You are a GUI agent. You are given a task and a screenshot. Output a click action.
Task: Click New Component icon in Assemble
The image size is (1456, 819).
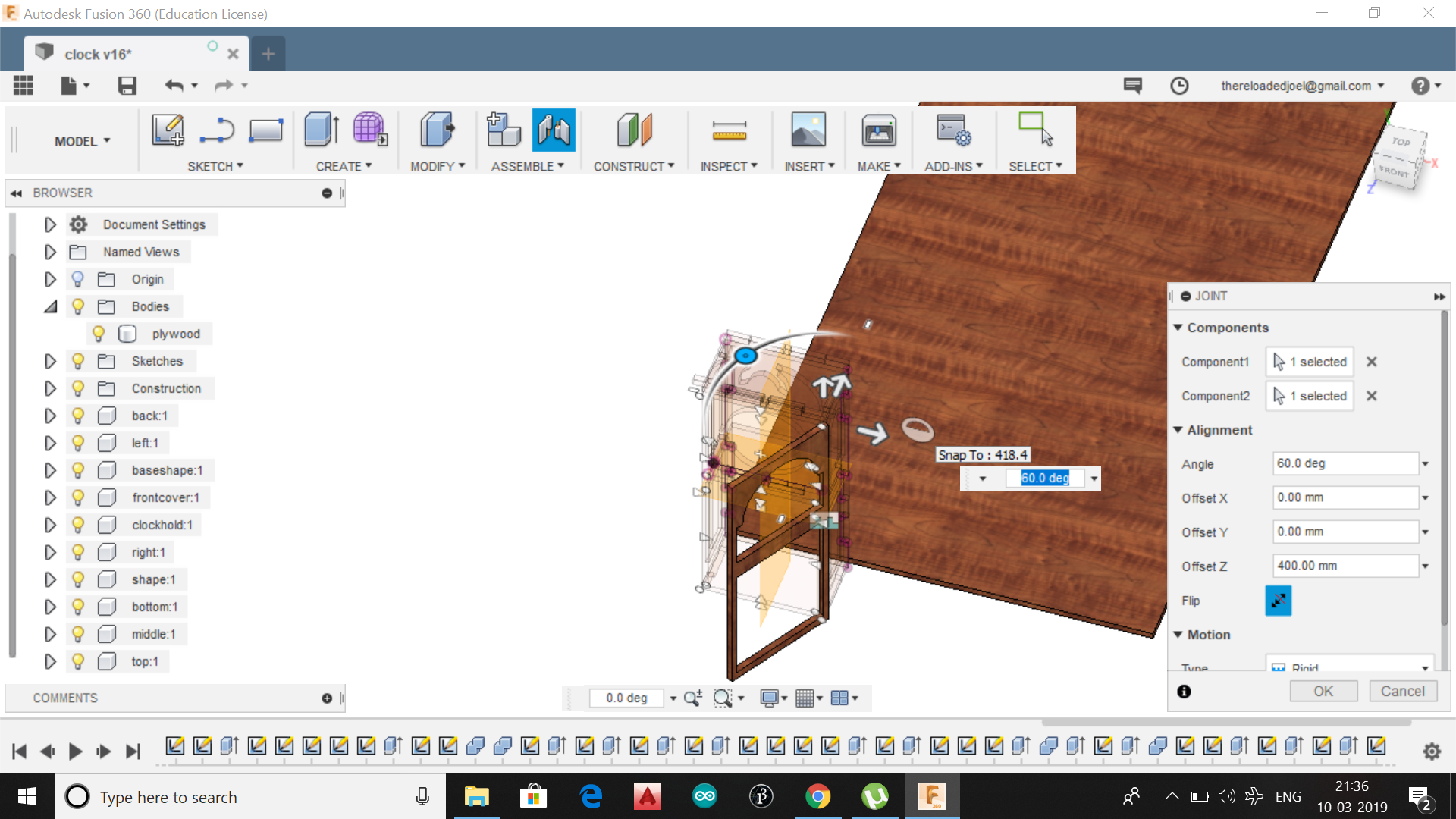click(503, 130)
